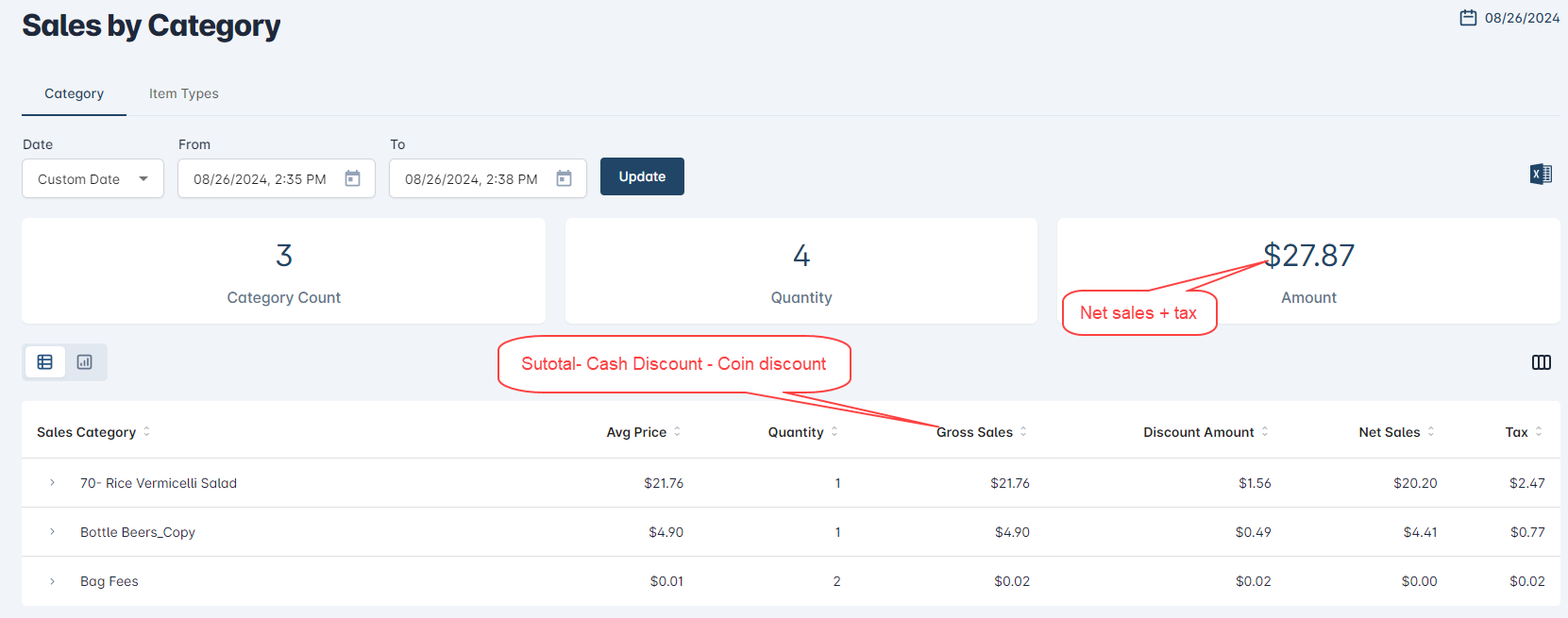This screenshot has height=618, width=1568.
Task: Click the Sales by Category heading
Action: coord(151,26)
